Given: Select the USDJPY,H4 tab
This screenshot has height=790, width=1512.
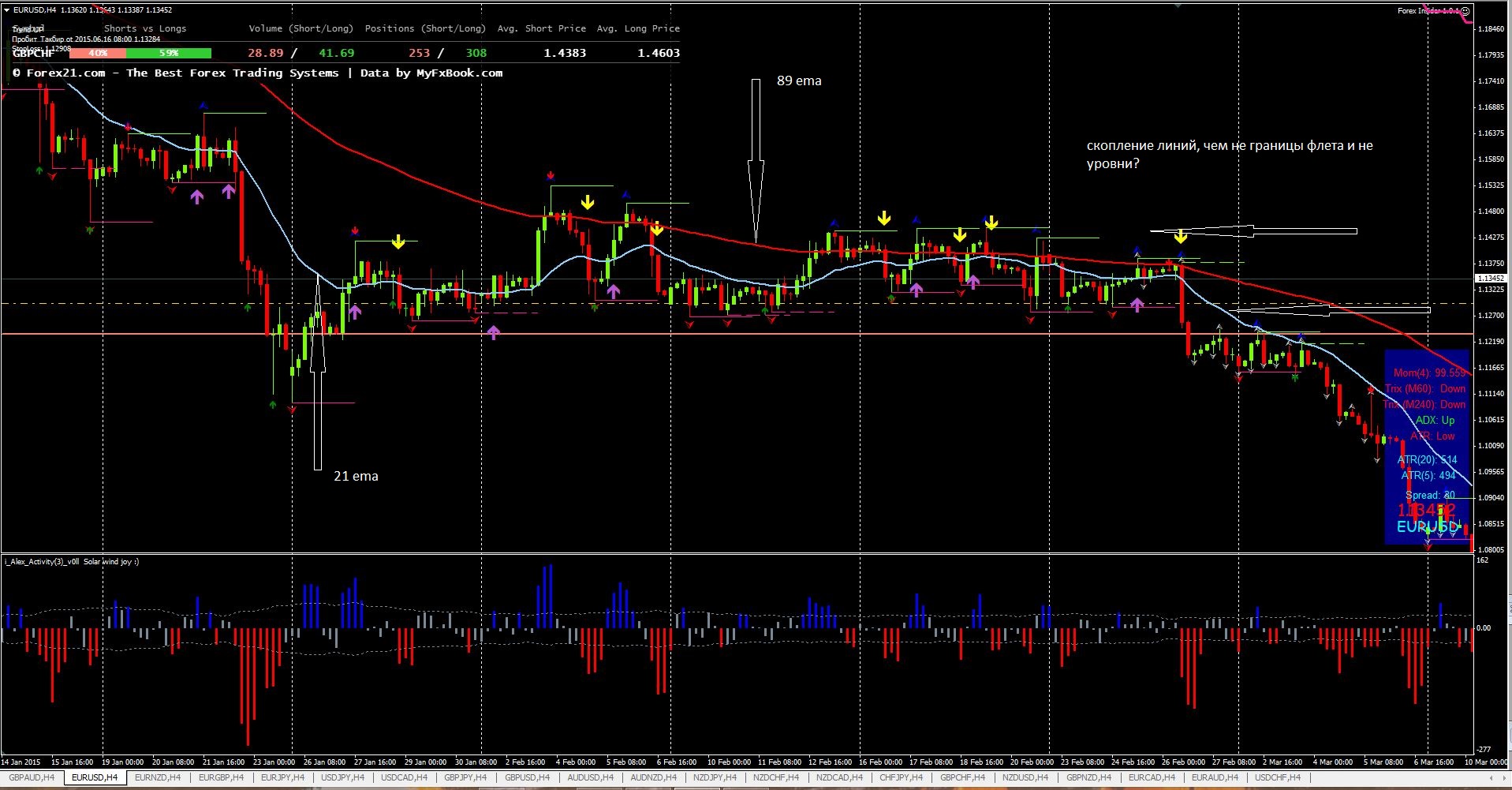Looking at the screenshot, I should tap(342, 778).
